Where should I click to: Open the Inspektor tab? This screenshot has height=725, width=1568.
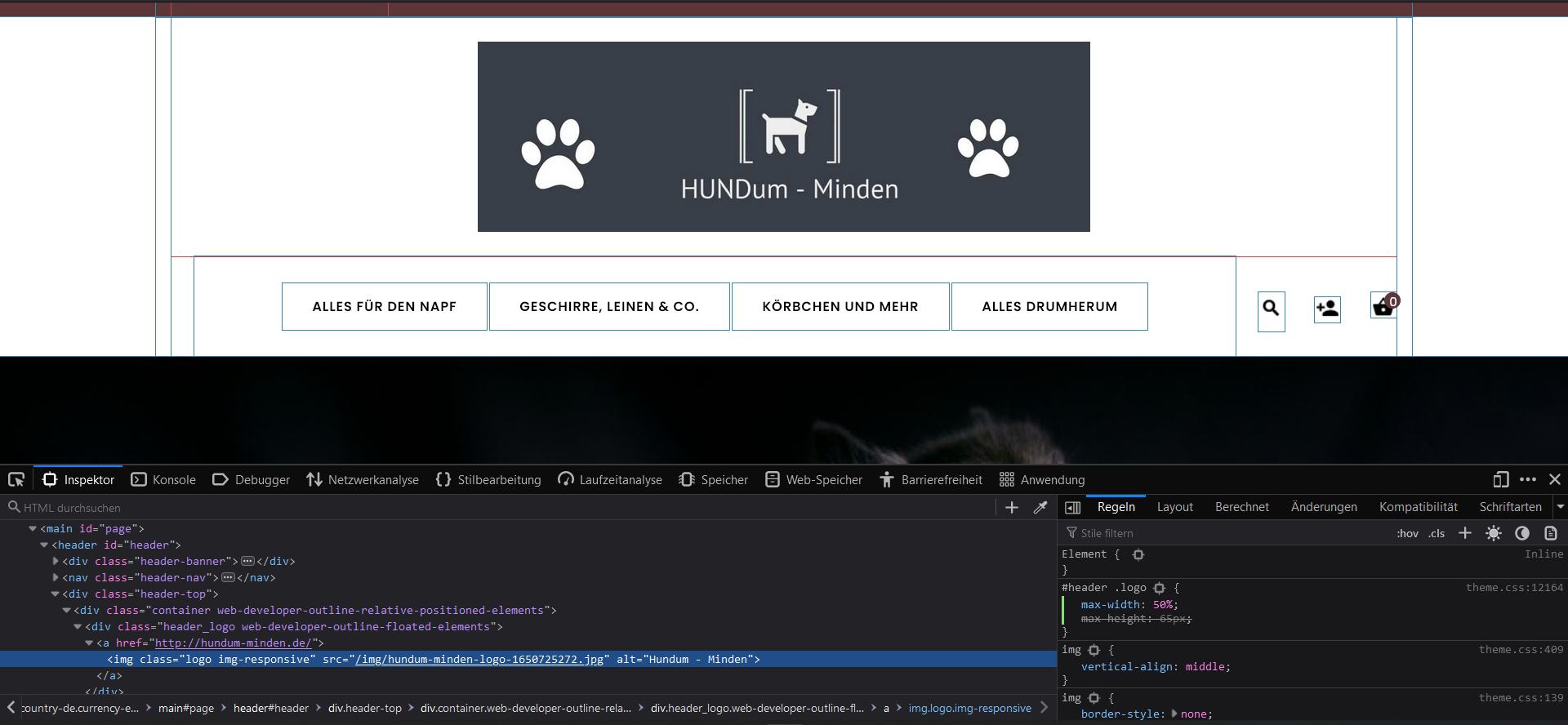pos(78,480)
